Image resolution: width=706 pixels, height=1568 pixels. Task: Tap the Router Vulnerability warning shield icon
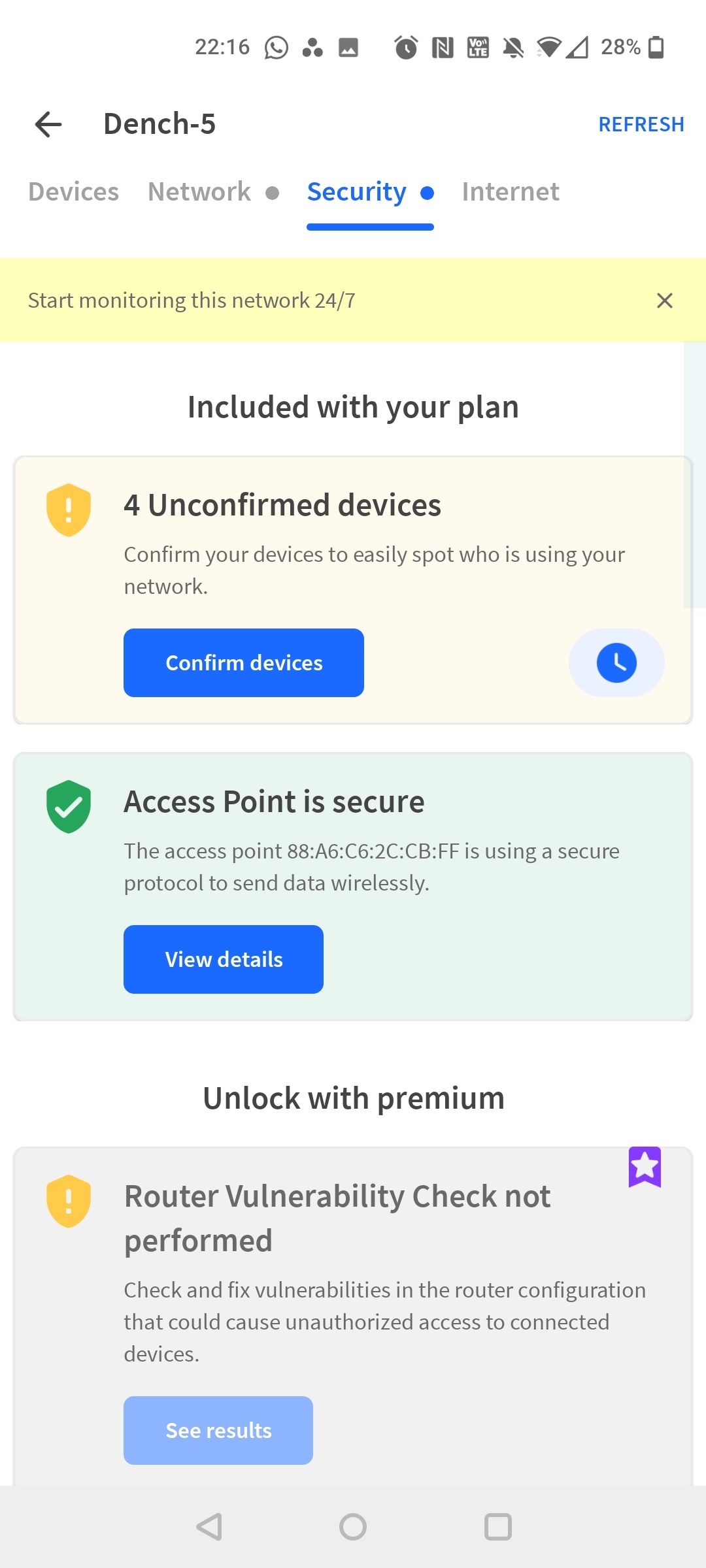click(x=69, y=1201)
